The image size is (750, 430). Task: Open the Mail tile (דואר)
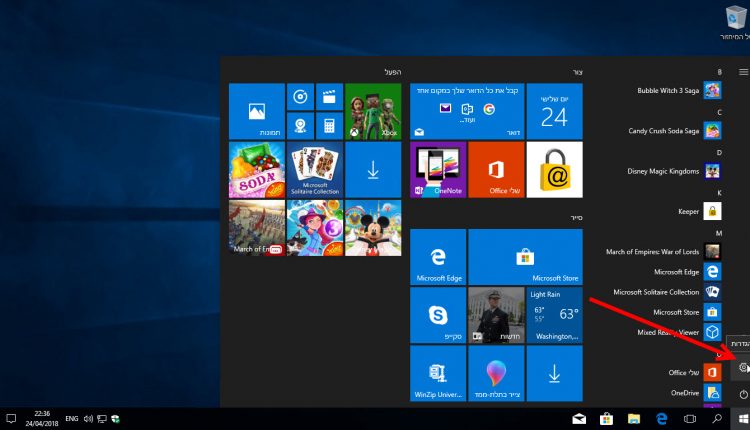tap(467, 111)
